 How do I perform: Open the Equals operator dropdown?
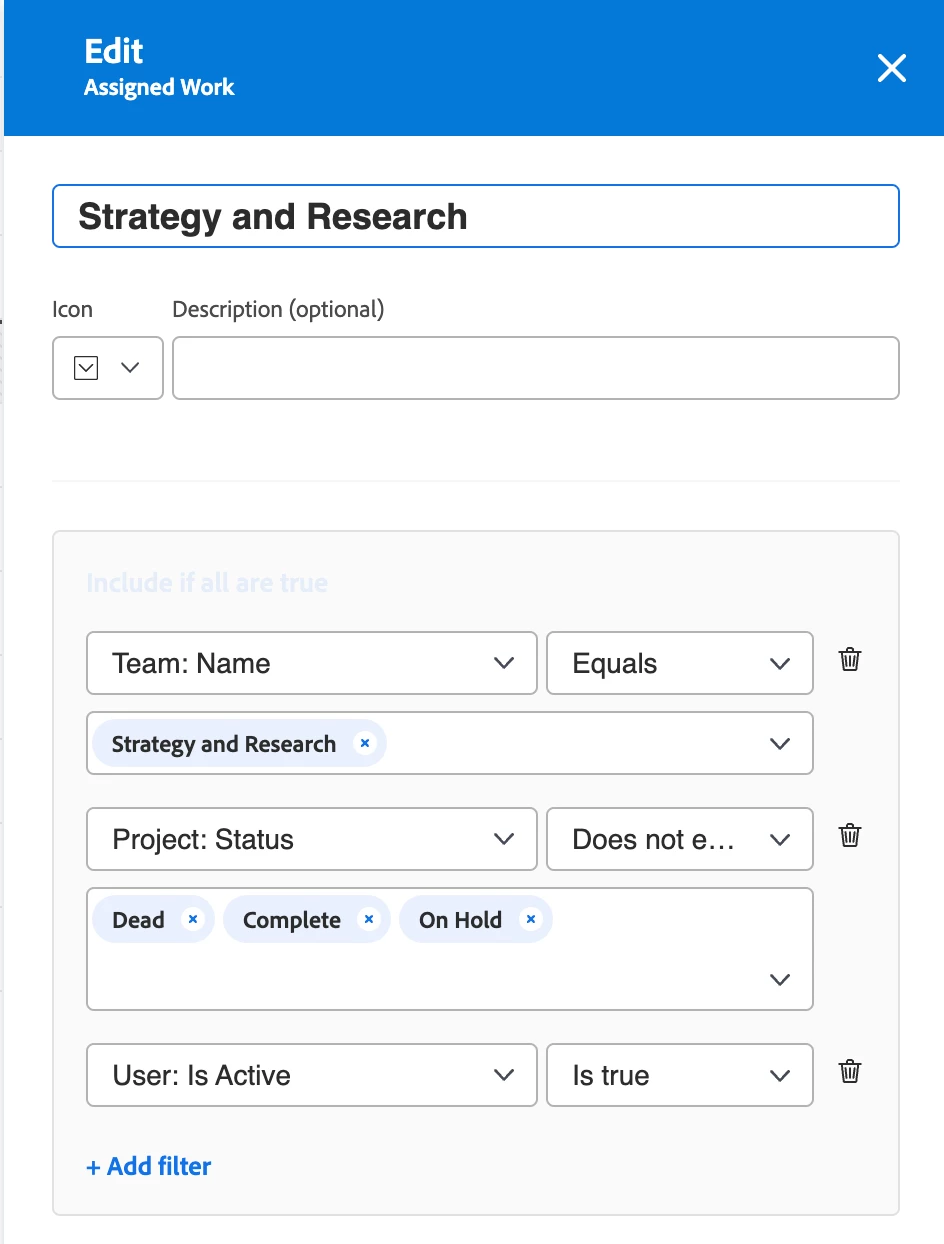(679, 663)
